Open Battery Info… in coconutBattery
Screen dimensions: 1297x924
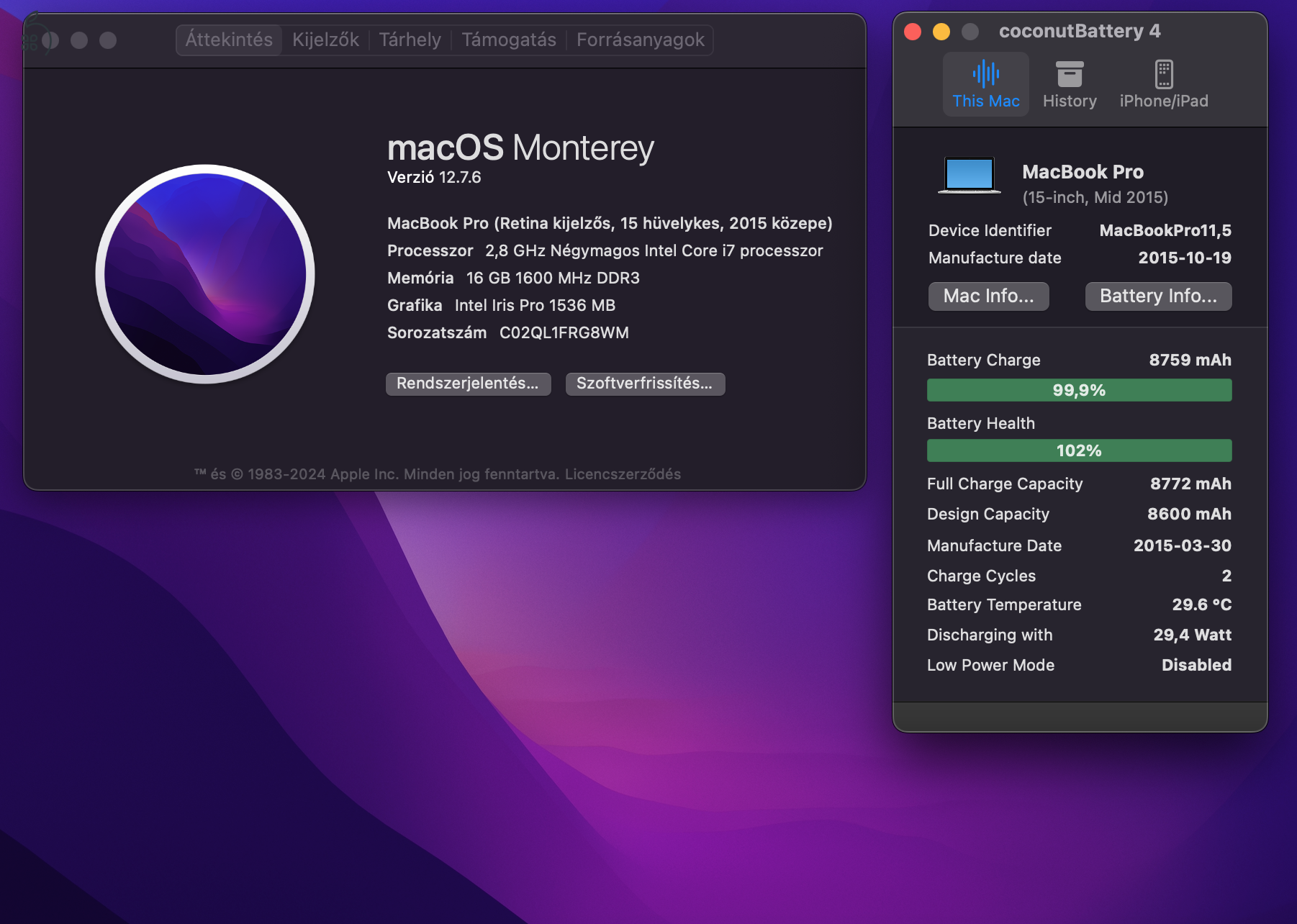(x=1159, y=296)
